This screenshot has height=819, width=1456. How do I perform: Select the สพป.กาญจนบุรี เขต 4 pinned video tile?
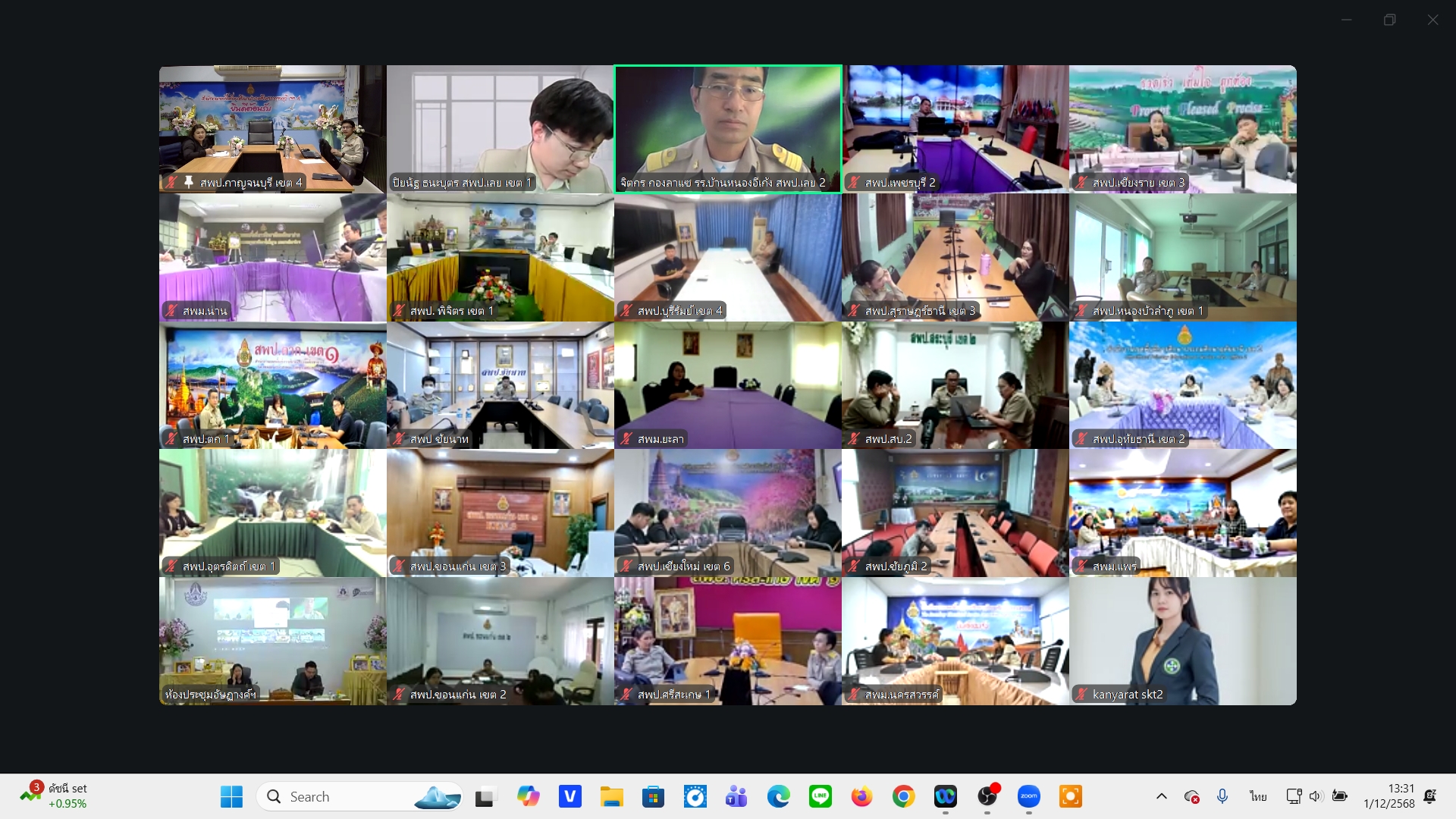point(272,129)
